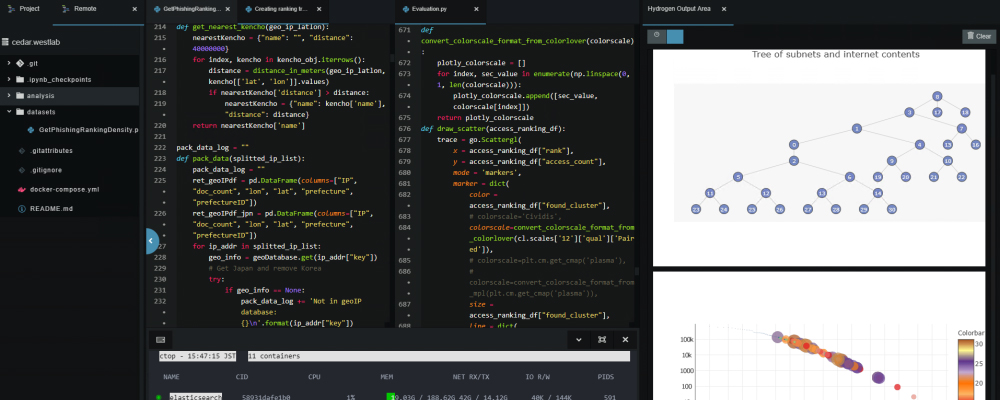Click the Hydrogen output history clock button
Screen dimensions: 1000x400
(x=656, y=36)
